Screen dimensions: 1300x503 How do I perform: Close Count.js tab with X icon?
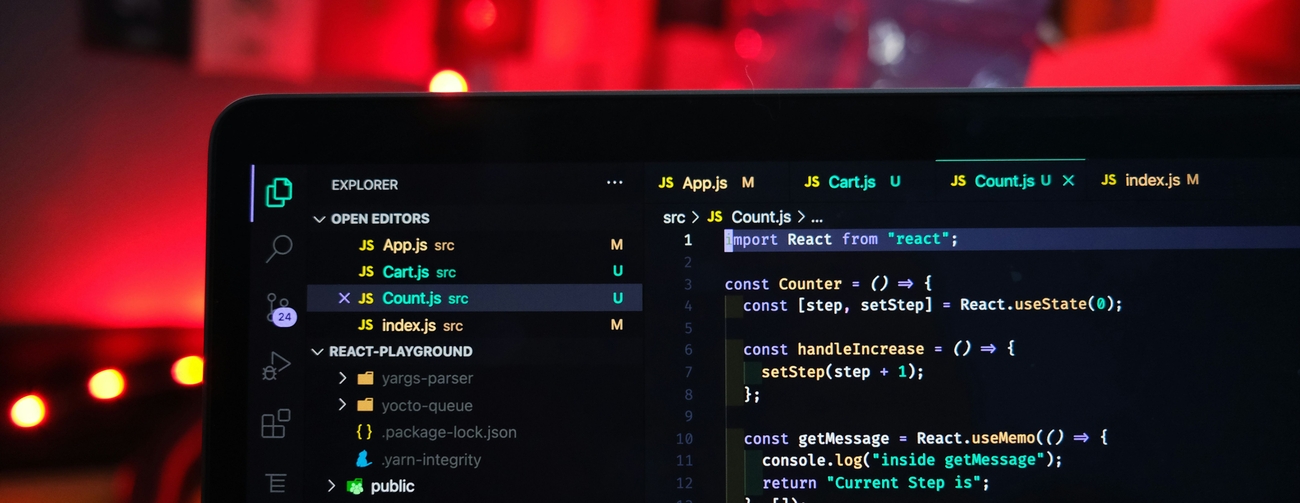1068,181
